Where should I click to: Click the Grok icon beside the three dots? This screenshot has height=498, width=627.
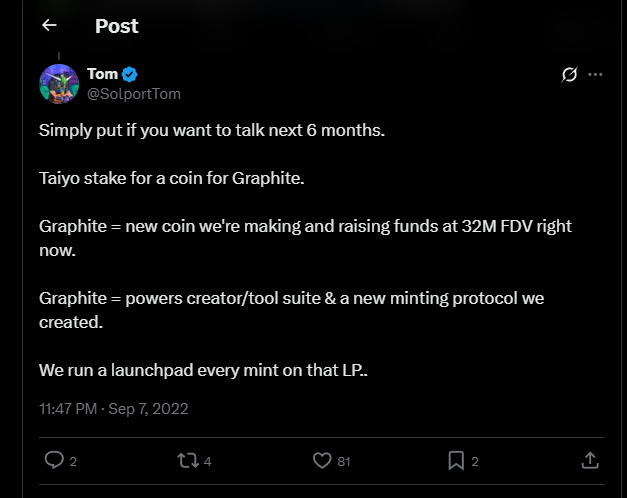(x=570, y=75)
